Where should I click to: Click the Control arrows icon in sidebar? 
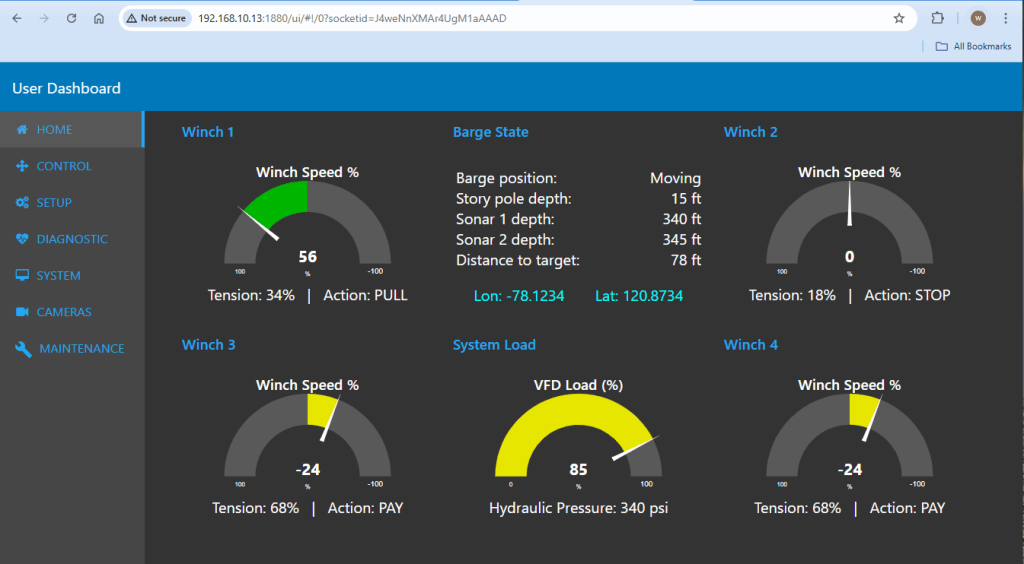click(x=22, y=166)
